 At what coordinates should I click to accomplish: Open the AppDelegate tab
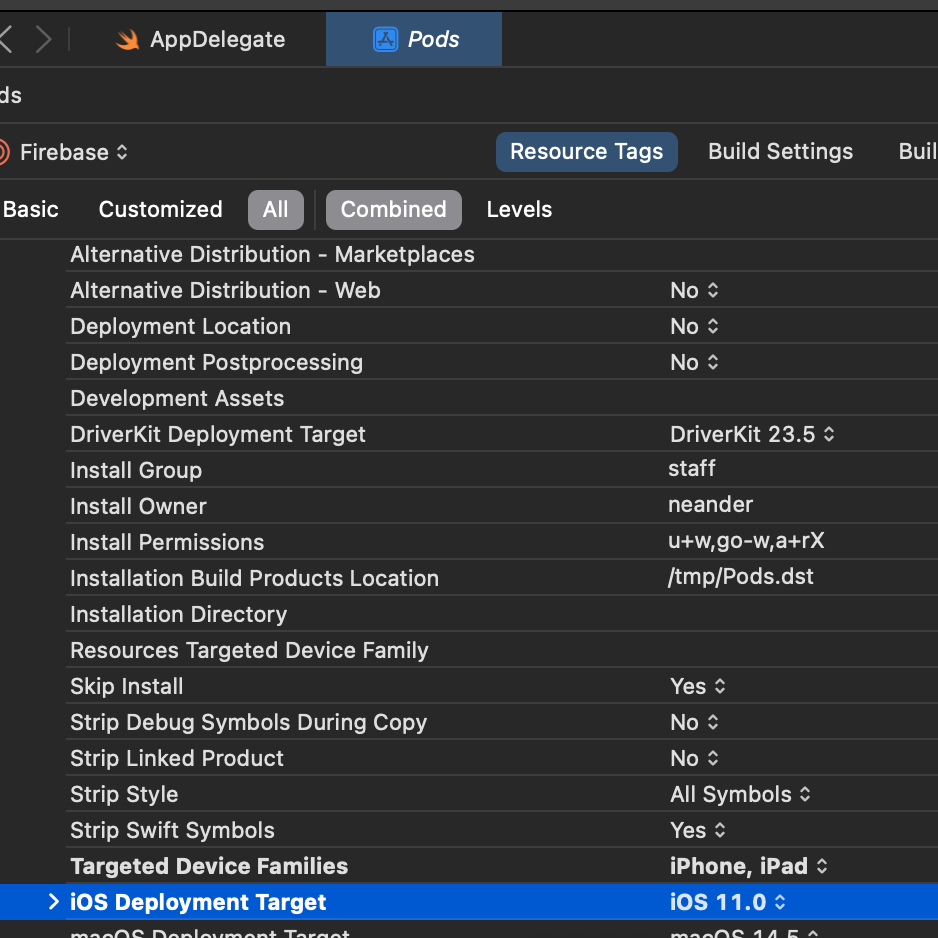[x=200, y=39]
